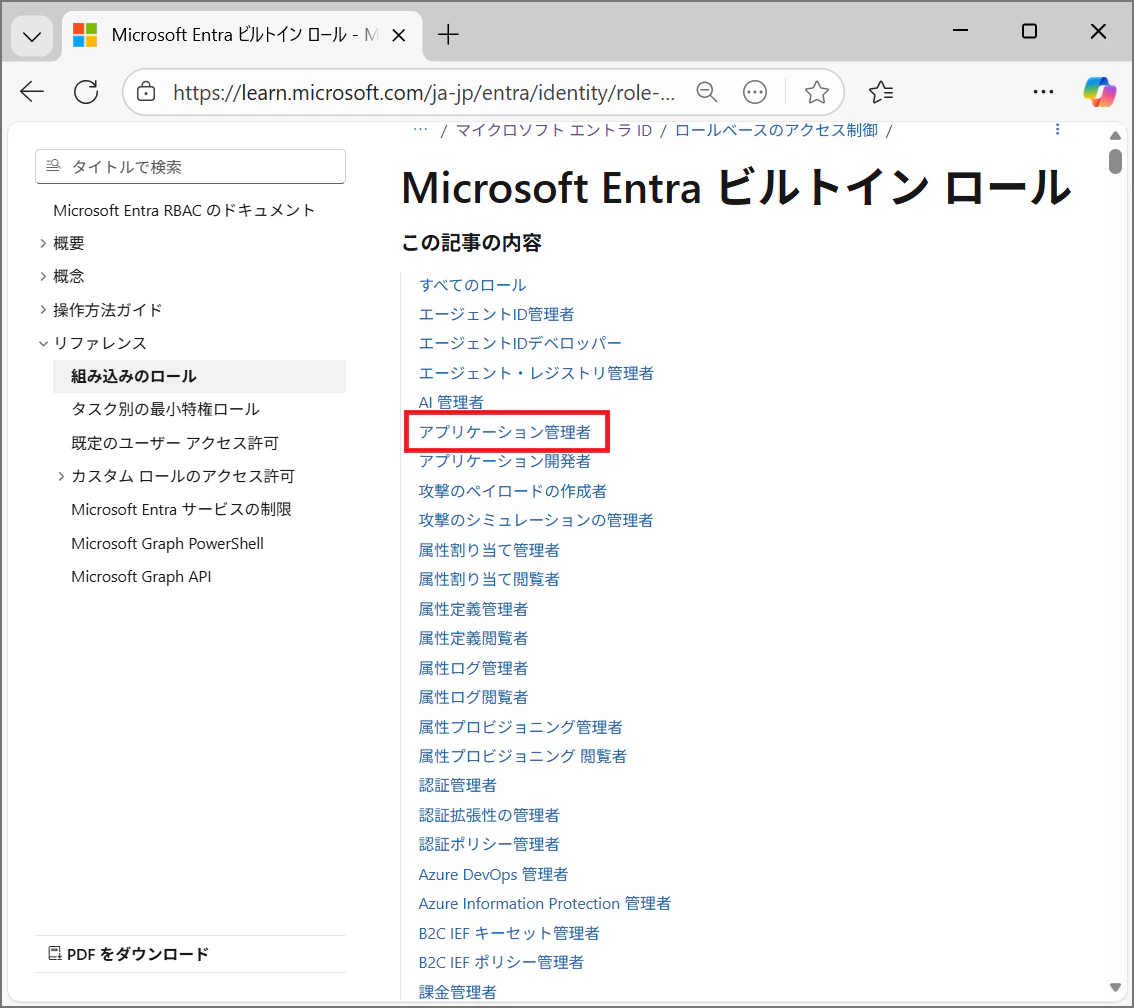Screen dimensions: 1134x1008
Task: Jump to 属性ログ管理者
Action: click(473, 668)
